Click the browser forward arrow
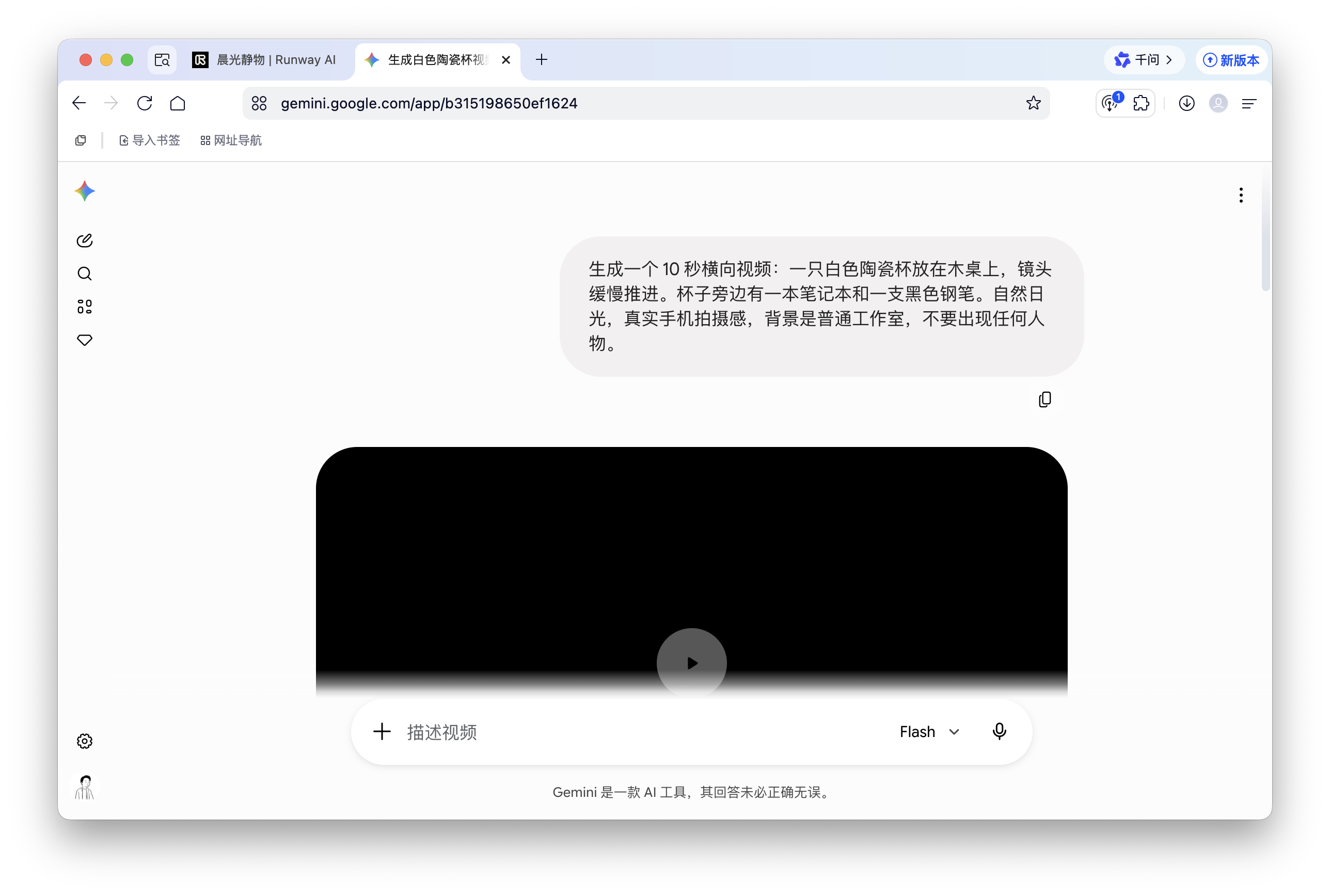 [112, 103]
